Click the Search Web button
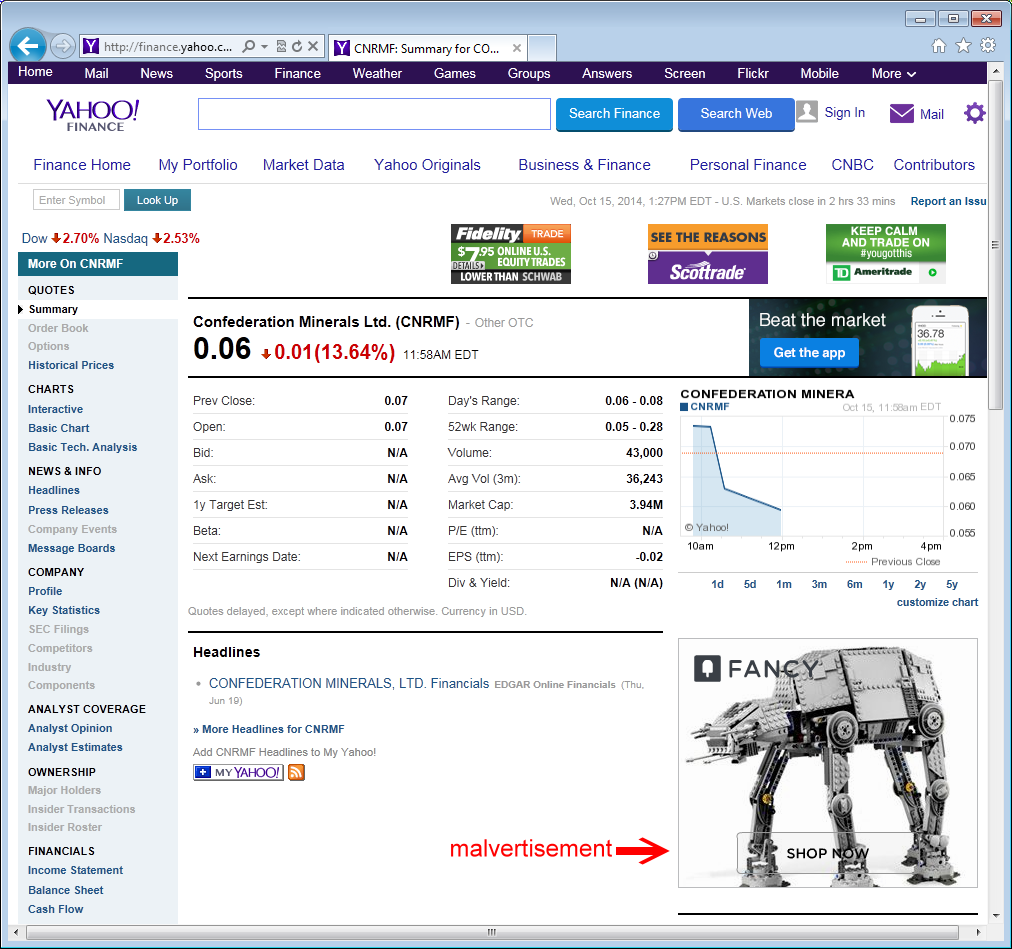Image resolution: width=1012 pixels, height=949 pixels. (736, 114)
